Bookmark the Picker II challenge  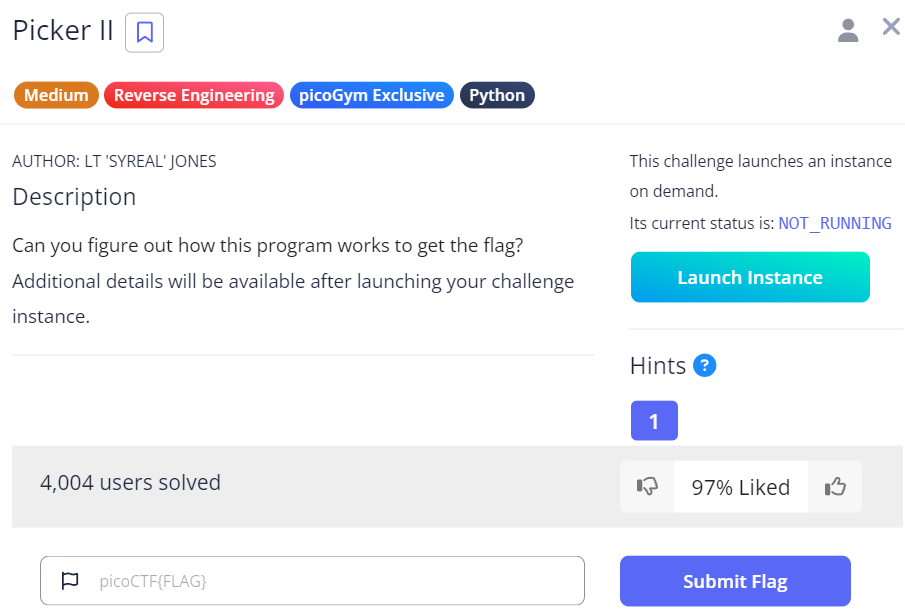(144, 32)
